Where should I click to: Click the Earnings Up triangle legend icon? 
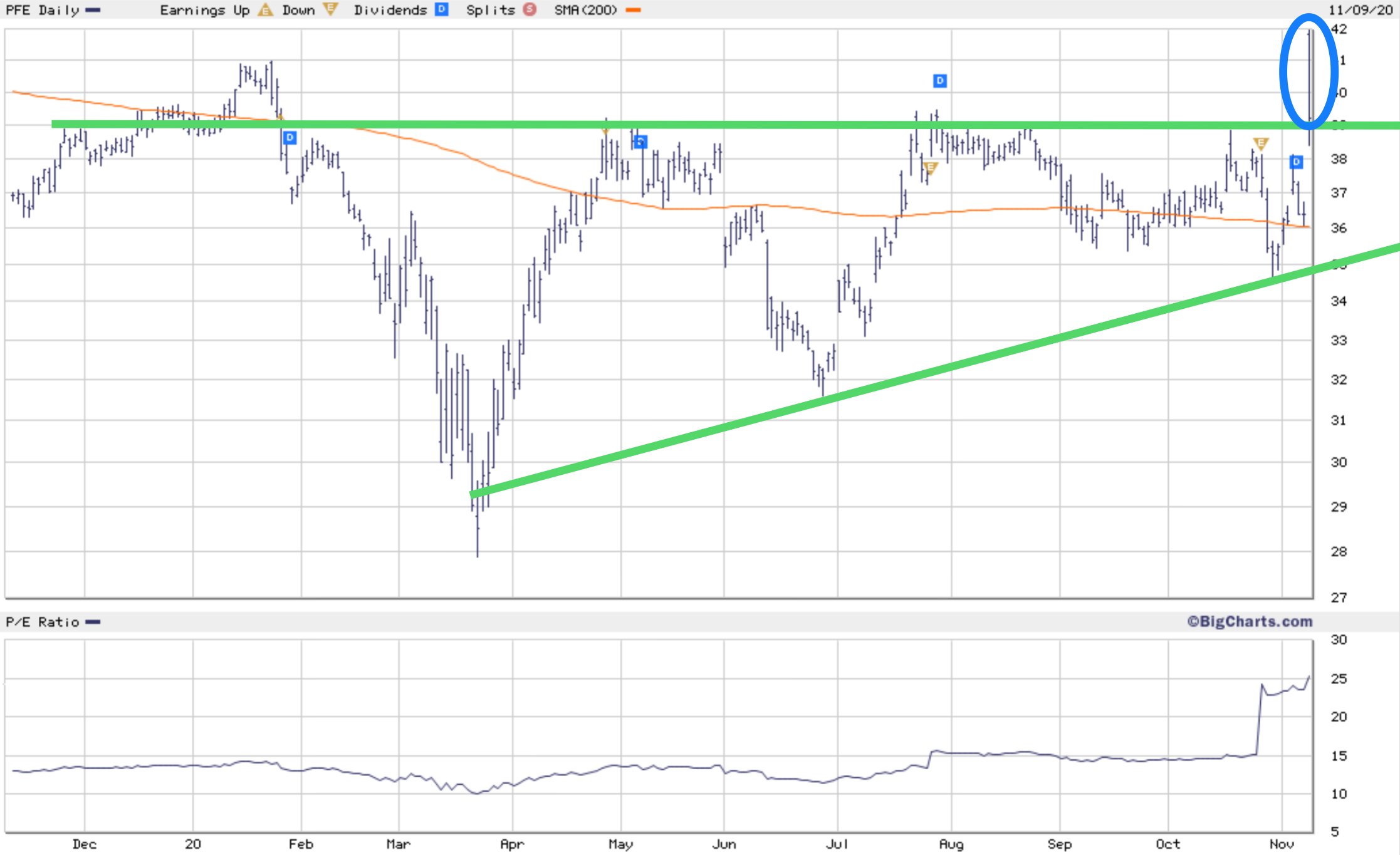[266, 10]
